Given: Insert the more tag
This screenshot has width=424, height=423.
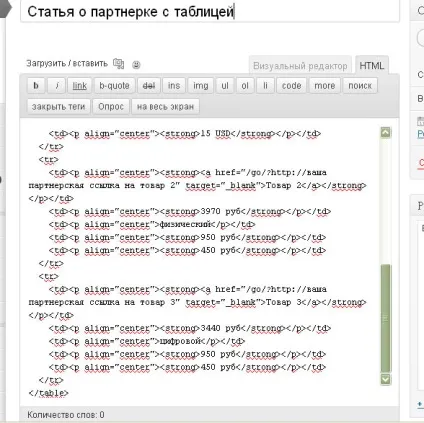Looking at the screenshot, I should 325,86.
